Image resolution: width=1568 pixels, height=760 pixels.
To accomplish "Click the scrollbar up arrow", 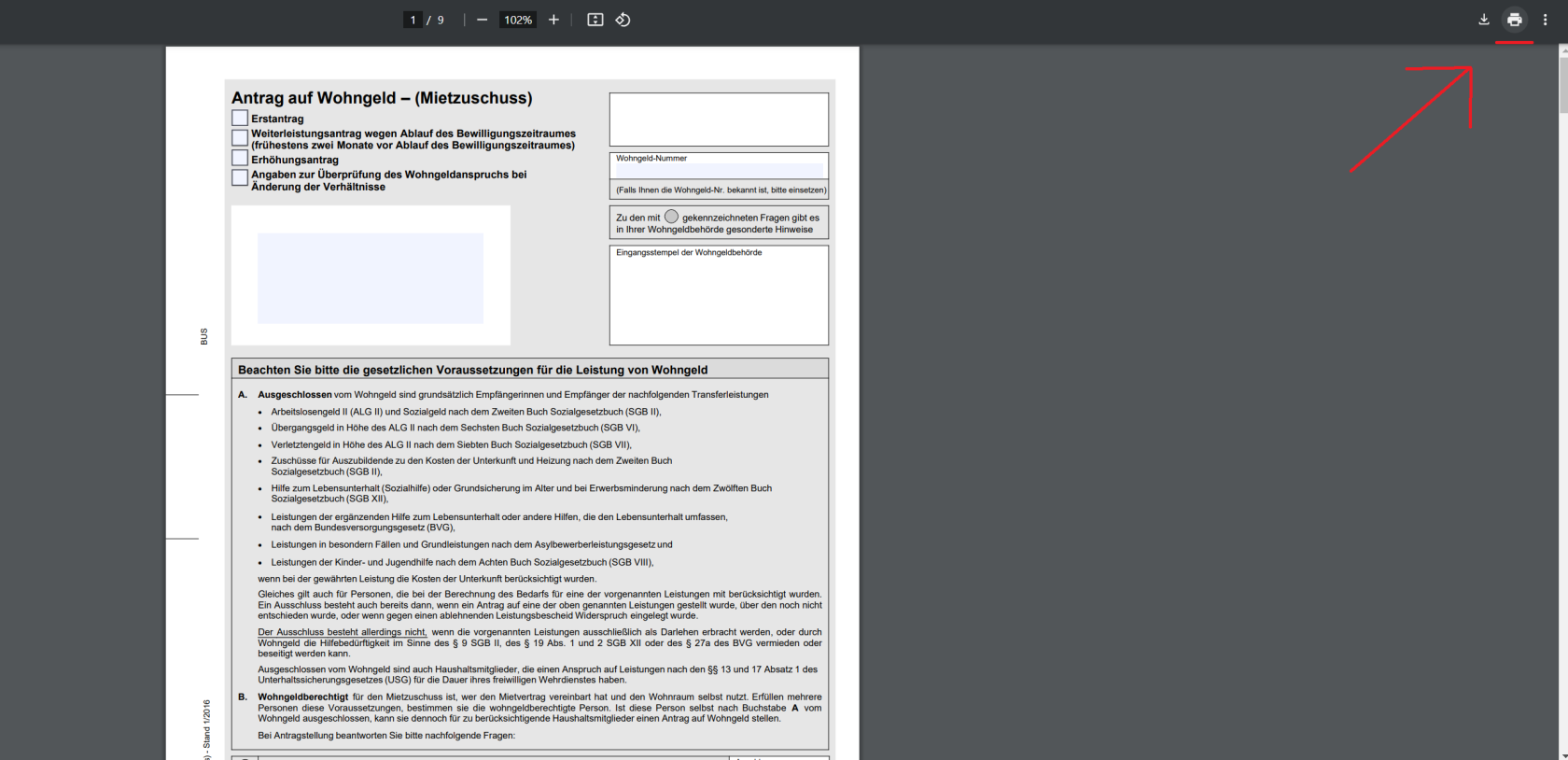I will [x=1563, y=50].
